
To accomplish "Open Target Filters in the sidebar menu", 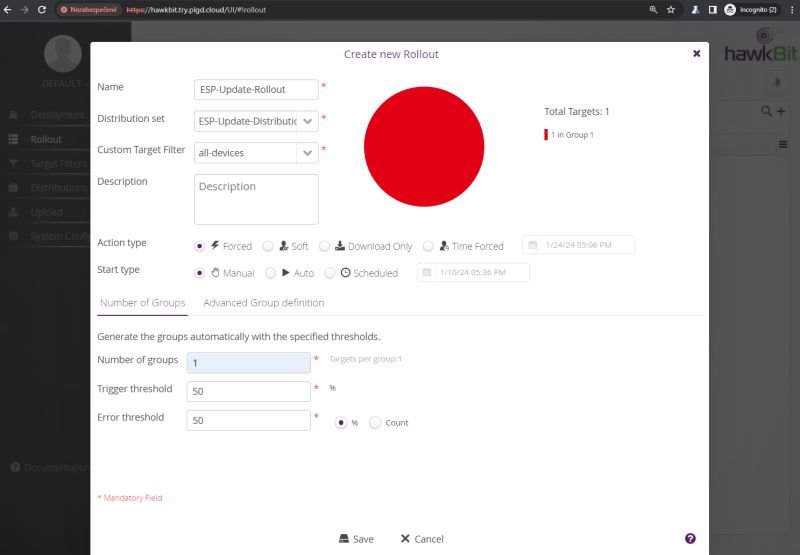I will click(59, 163).
